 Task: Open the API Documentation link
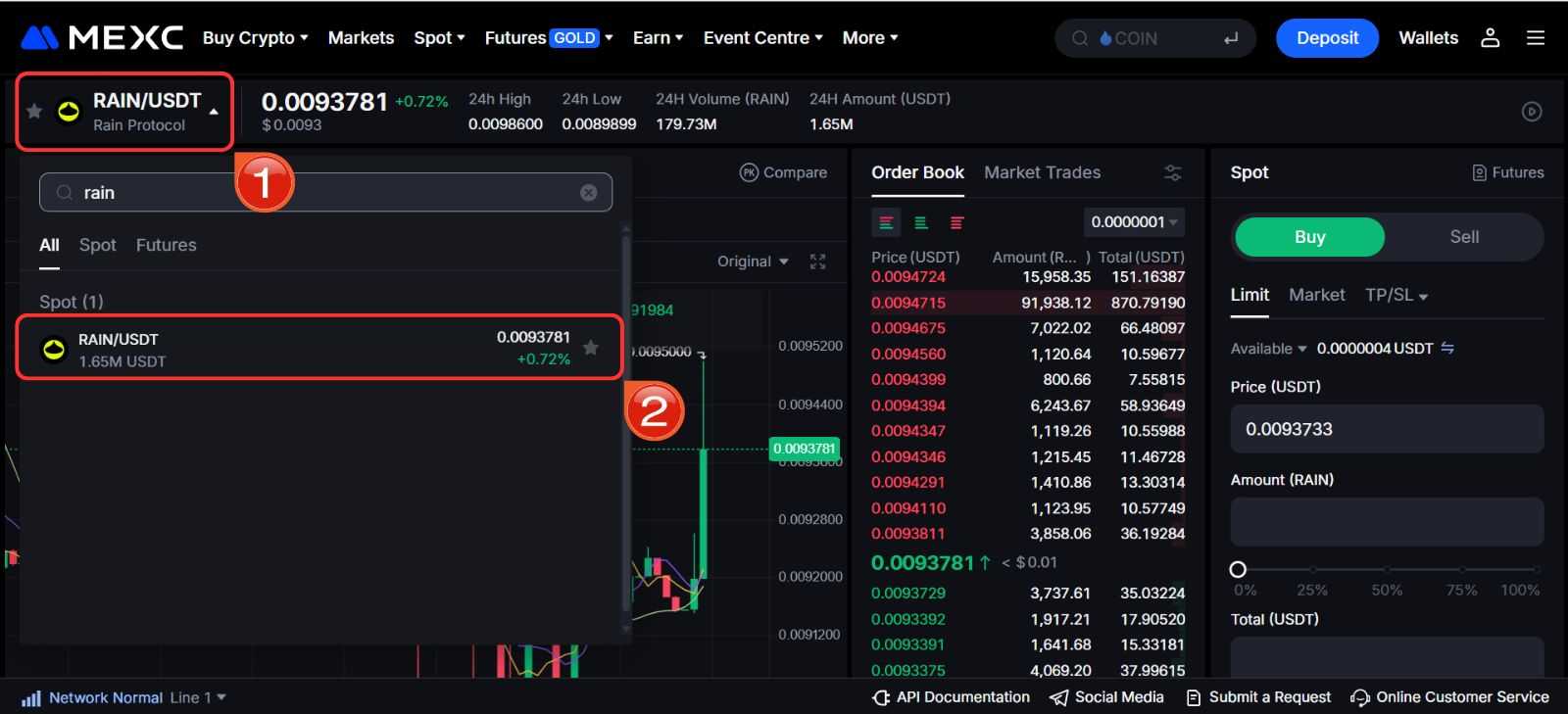(951, 697)
